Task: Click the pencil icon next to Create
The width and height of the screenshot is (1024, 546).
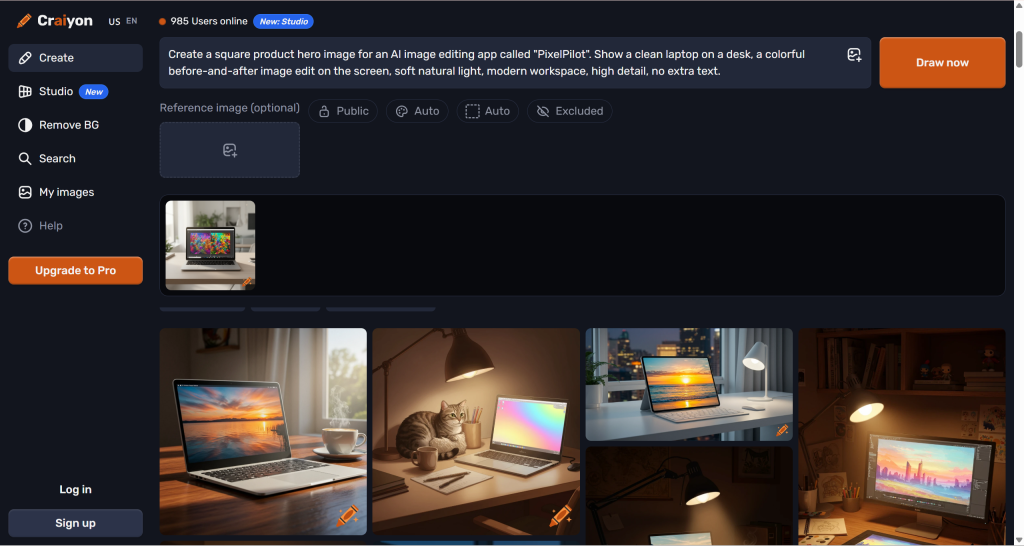Action: point(25,58)
